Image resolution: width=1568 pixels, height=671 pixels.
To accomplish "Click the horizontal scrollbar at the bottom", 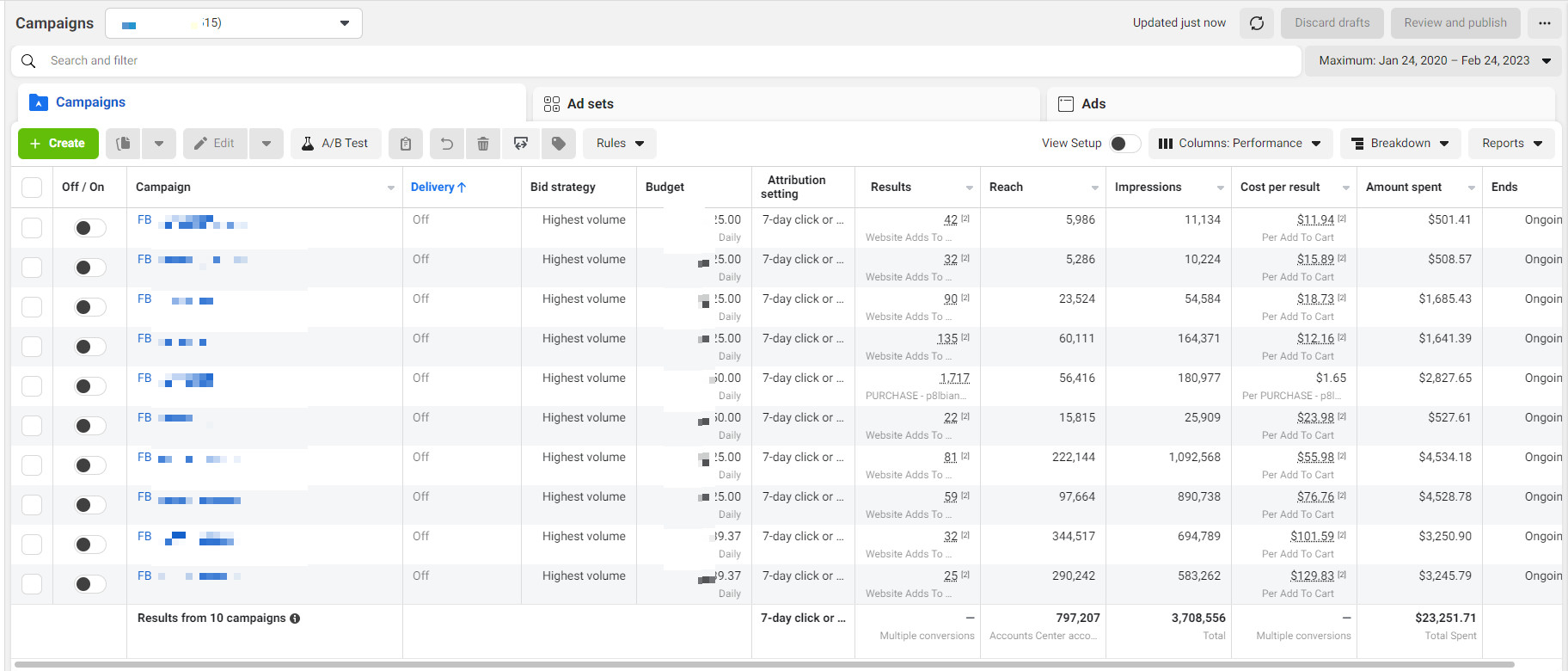I will (x=765, y=665).
